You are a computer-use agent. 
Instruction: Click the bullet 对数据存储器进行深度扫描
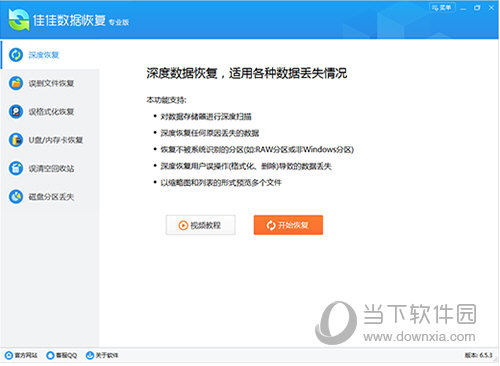206,116
